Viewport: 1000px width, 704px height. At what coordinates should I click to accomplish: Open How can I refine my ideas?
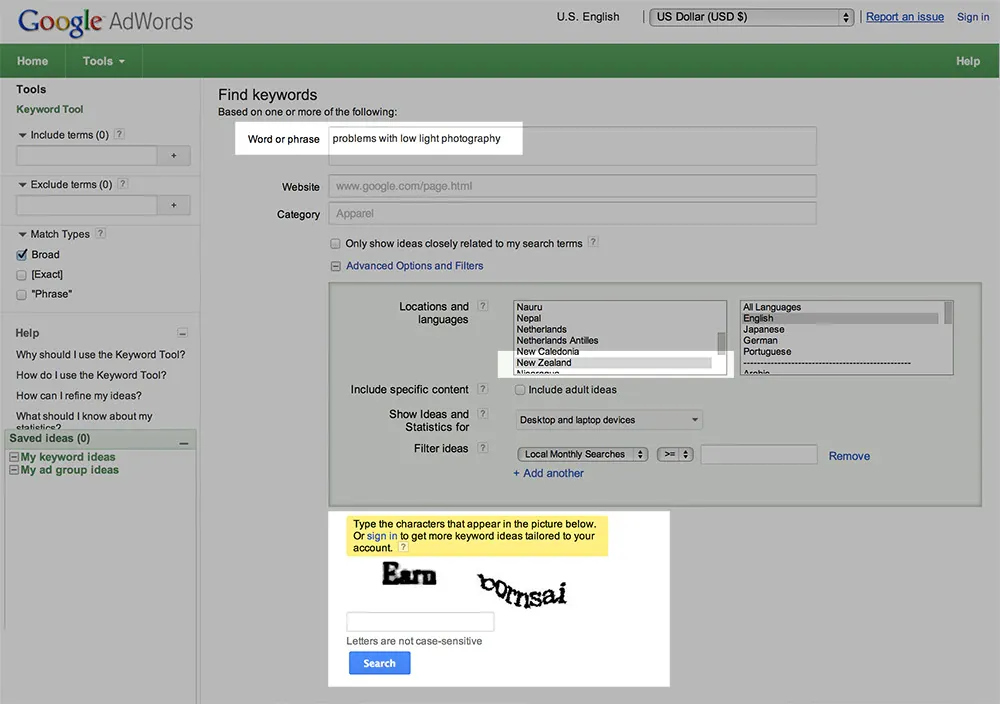point(79,395)
